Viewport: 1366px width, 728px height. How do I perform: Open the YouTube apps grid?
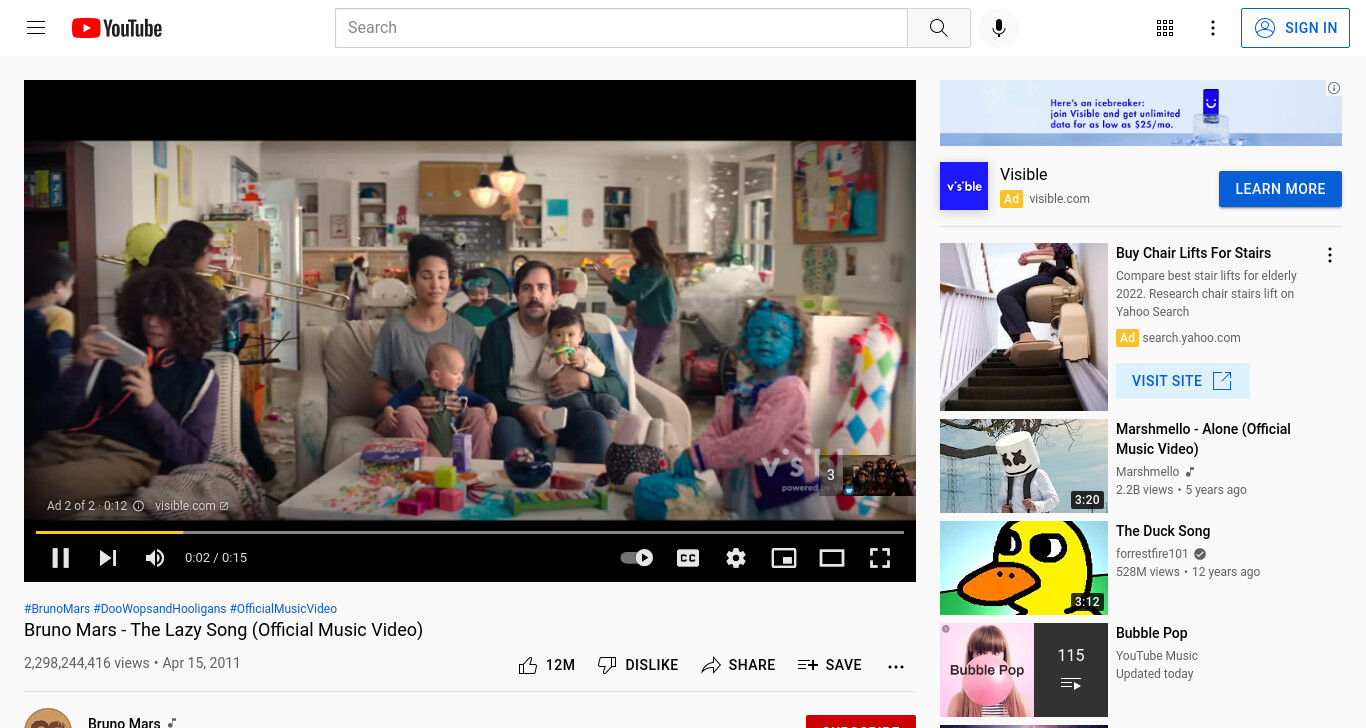click(1165, 28)
